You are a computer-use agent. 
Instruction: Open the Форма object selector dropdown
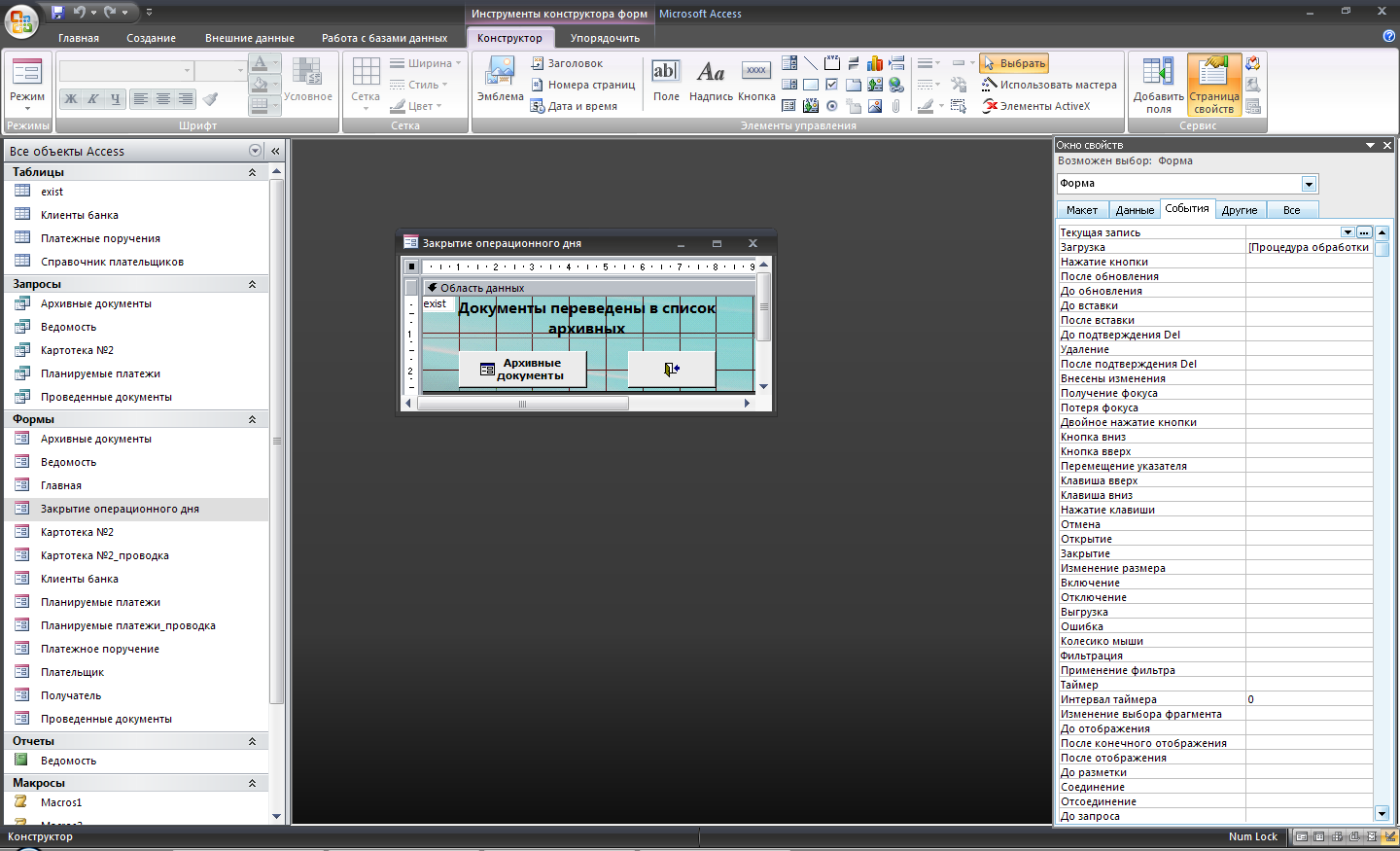(x=1309, y=184)
